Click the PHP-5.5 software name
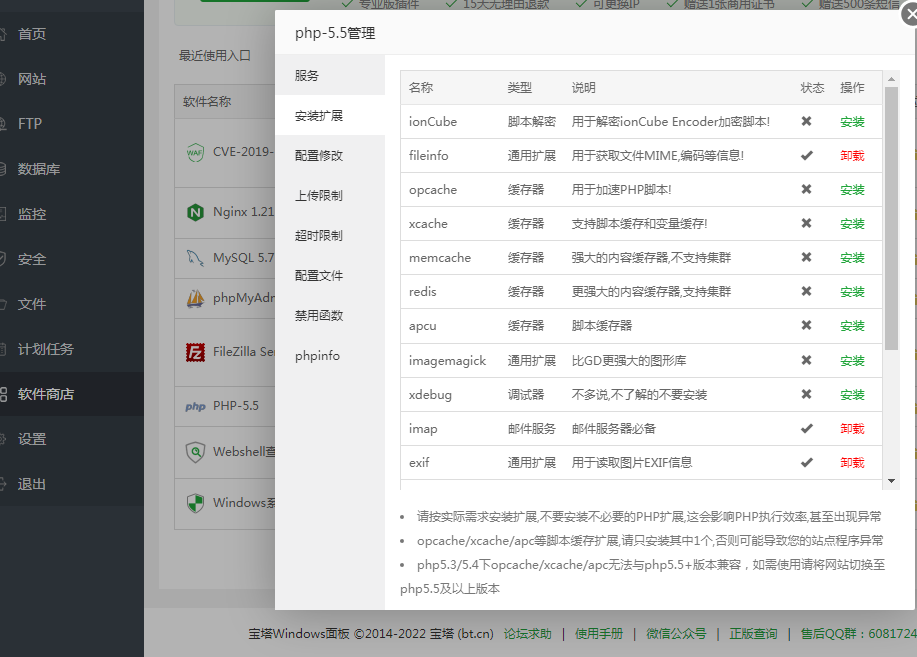The height and width of the screenshot is (657, 917). (x=236, y=405)
